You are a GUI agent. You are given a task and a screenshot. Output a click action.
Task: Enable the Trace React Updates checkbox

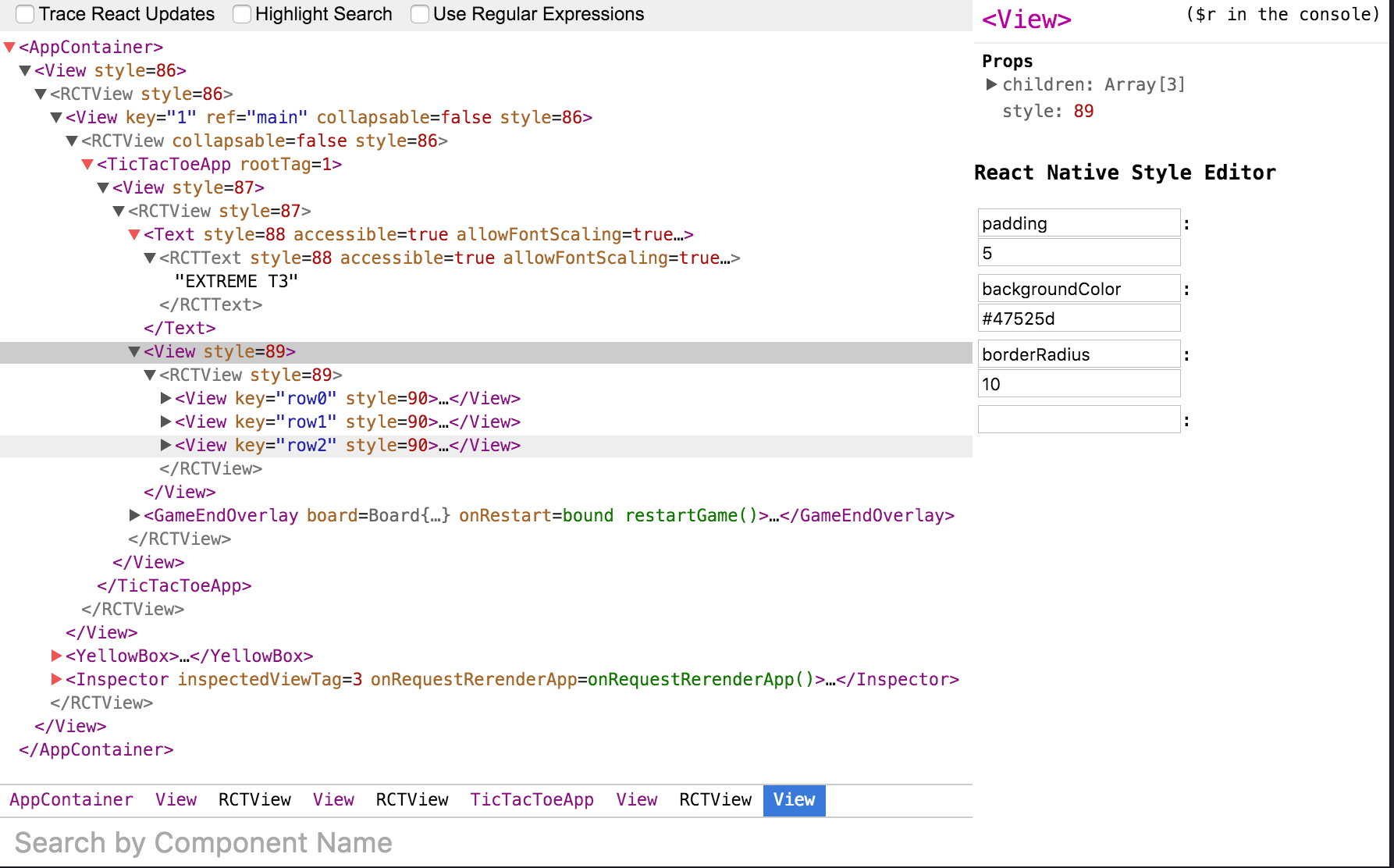[25, 14]
